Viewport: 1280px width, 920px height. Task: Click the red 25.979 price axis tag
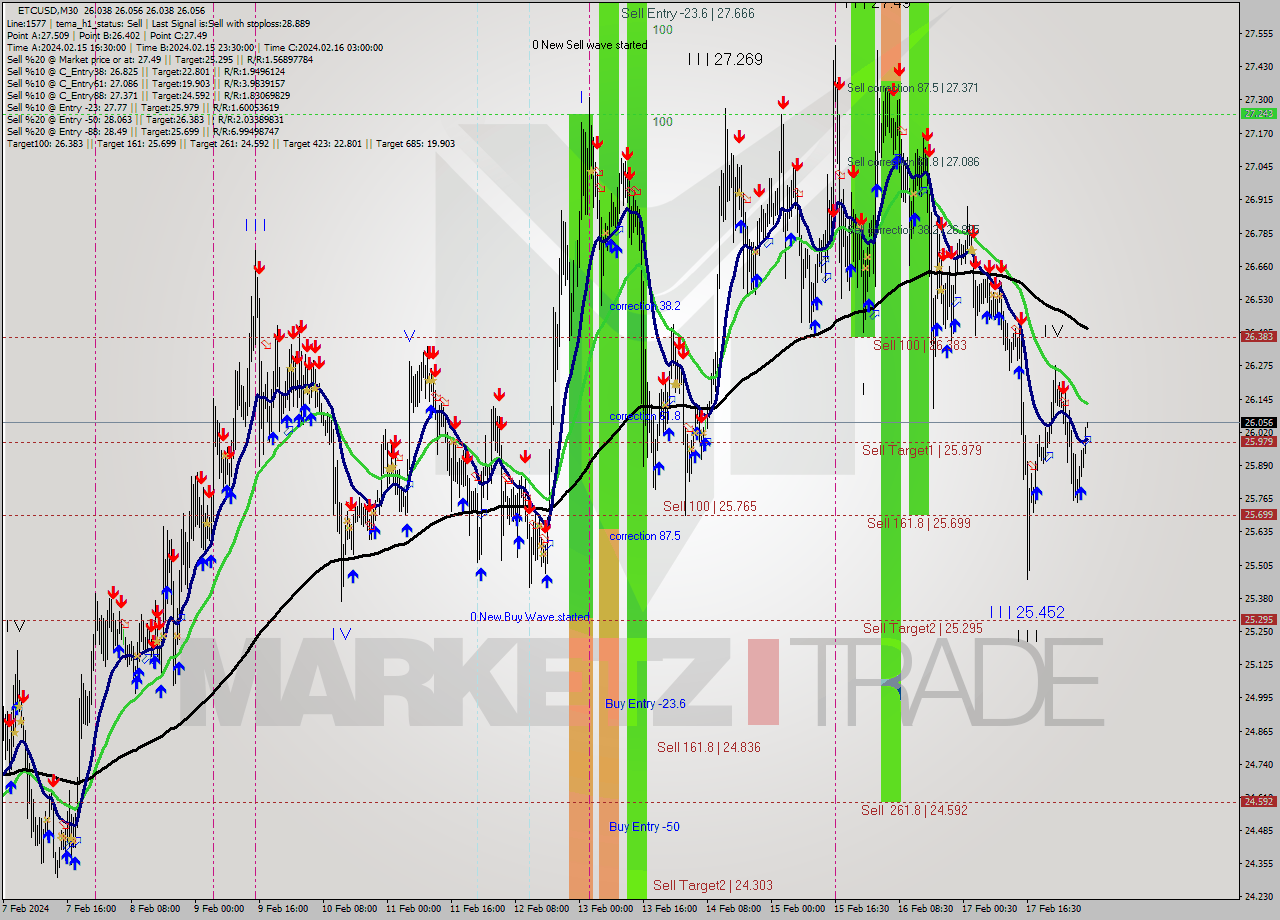tap(1259, 441)
